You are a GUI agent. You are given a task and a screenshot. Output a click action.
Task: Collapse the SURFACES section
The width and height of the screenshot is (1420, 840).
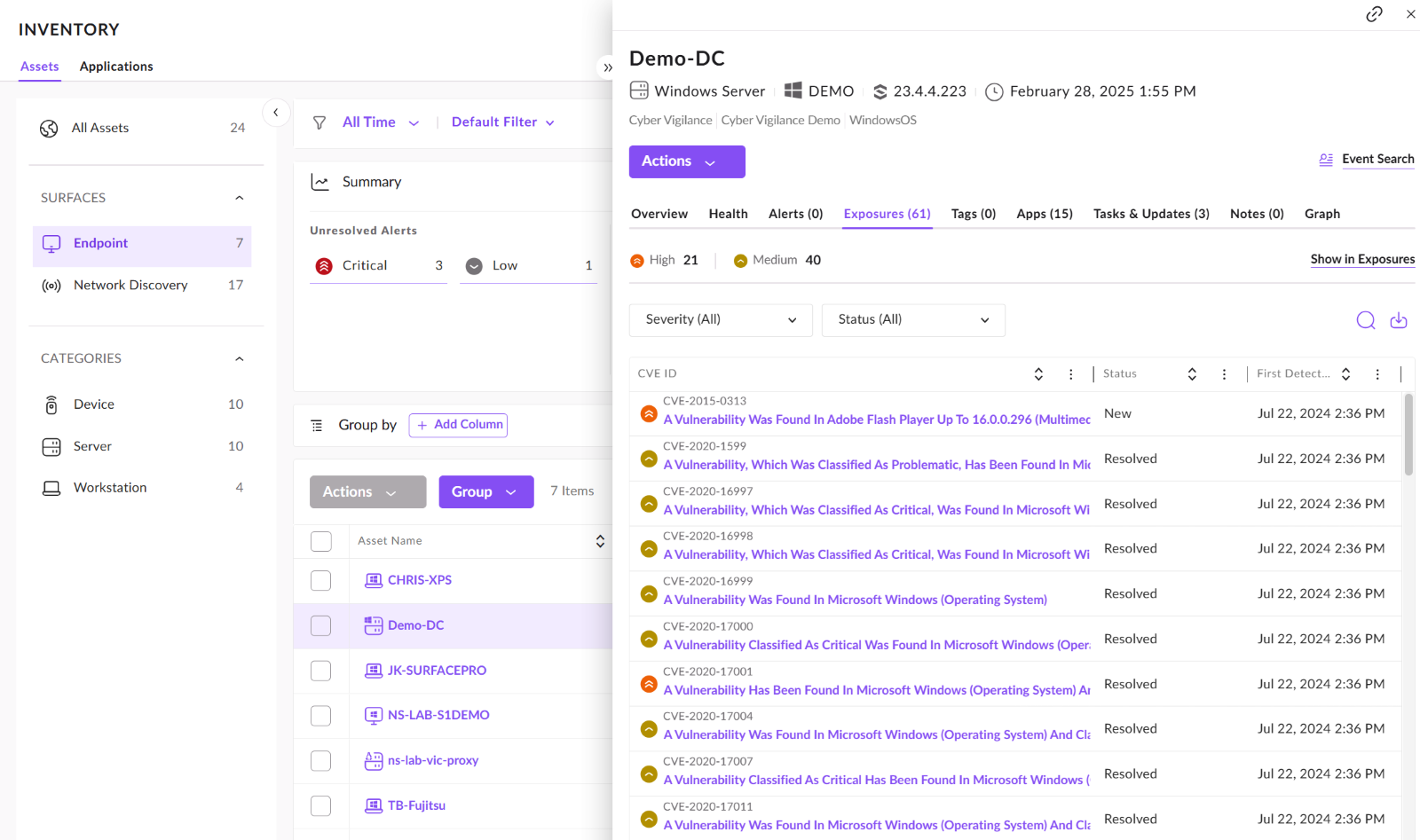click(239, 198)
